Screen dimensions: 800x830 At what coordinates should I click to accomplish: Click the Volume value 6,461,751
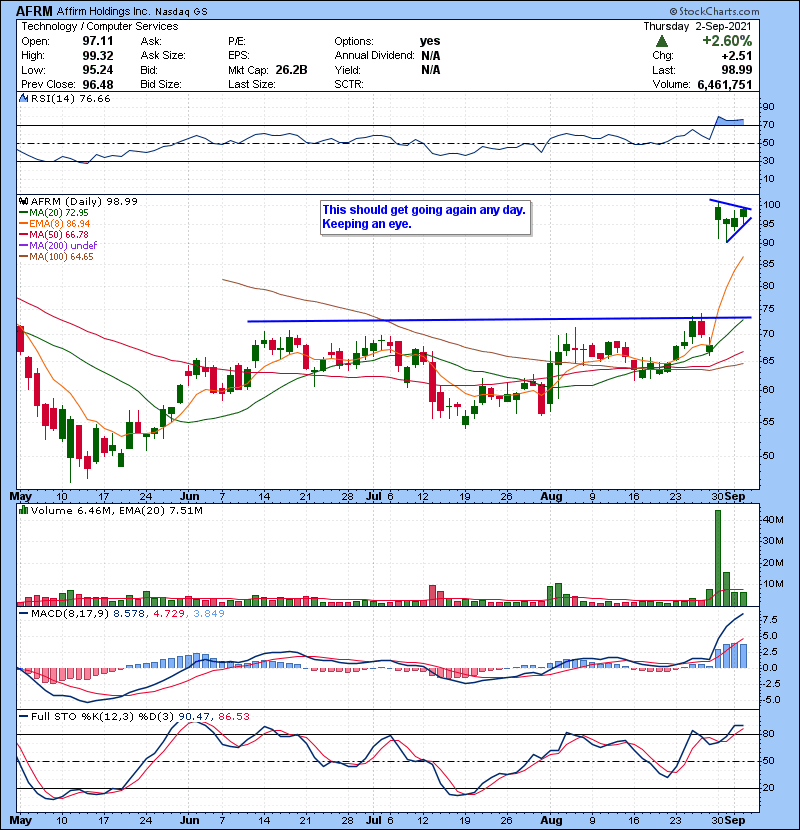tap(724, 84)
